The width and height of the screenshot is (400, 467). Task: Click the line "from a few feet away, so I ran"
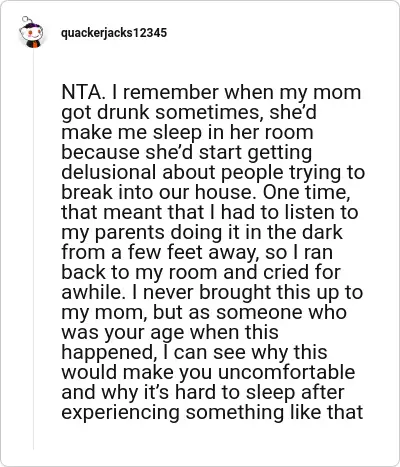197,252
